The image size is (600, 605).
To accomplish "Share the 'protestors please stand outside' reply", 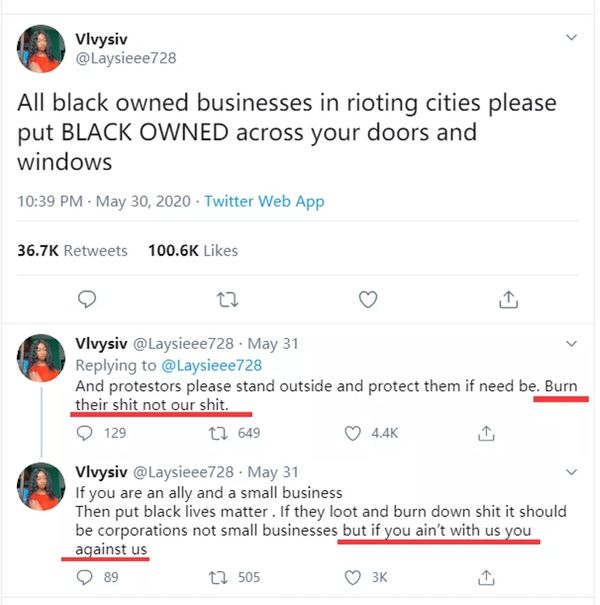I will (x=487, y=434).
